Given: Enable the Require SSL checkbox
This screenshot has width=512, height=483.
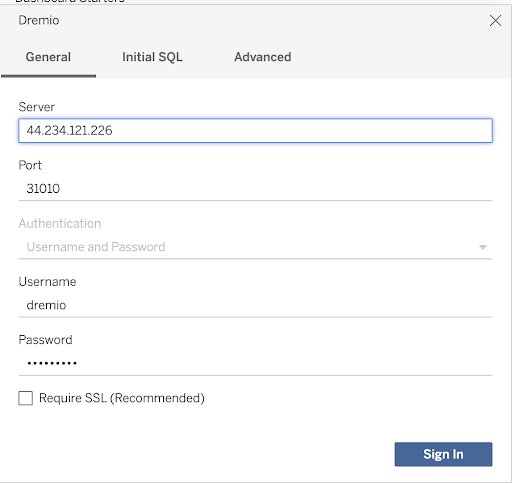Looking at the screenshot, I should (26, 398).
